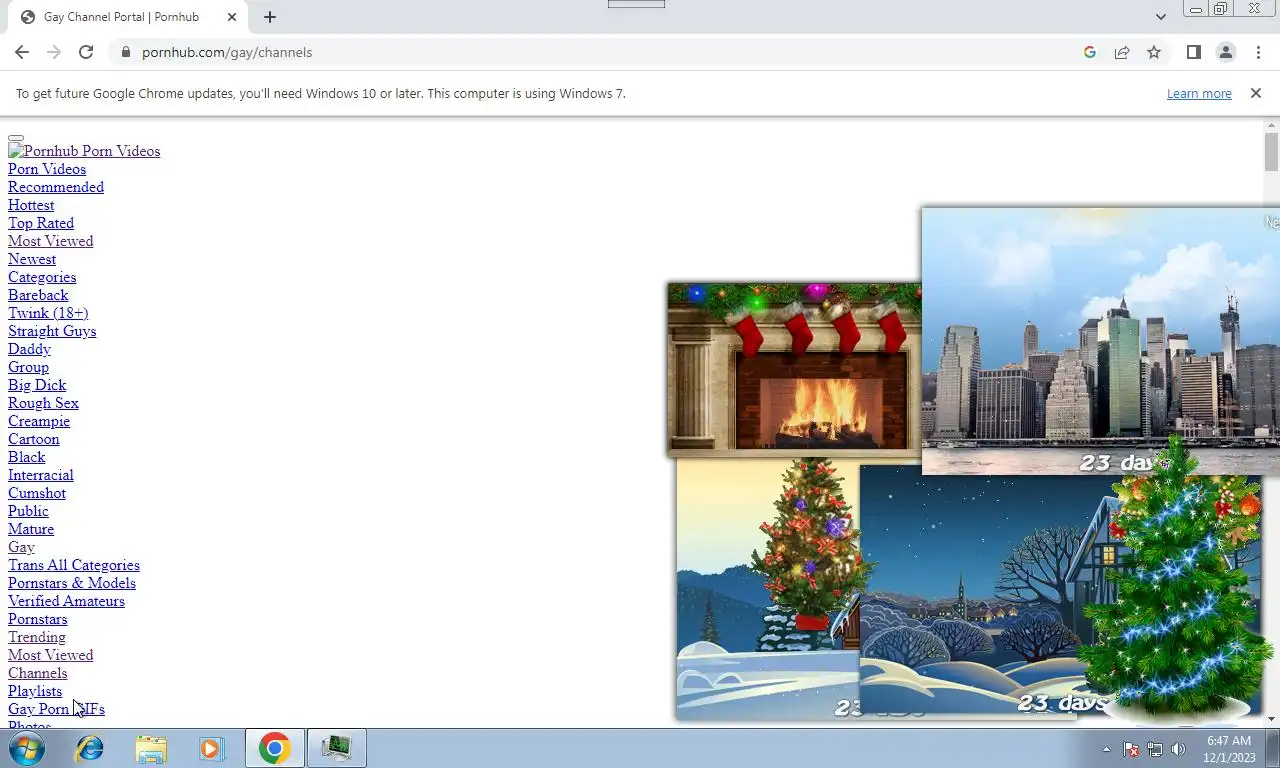
Task: Click the Group link
Action: [28, 367]
